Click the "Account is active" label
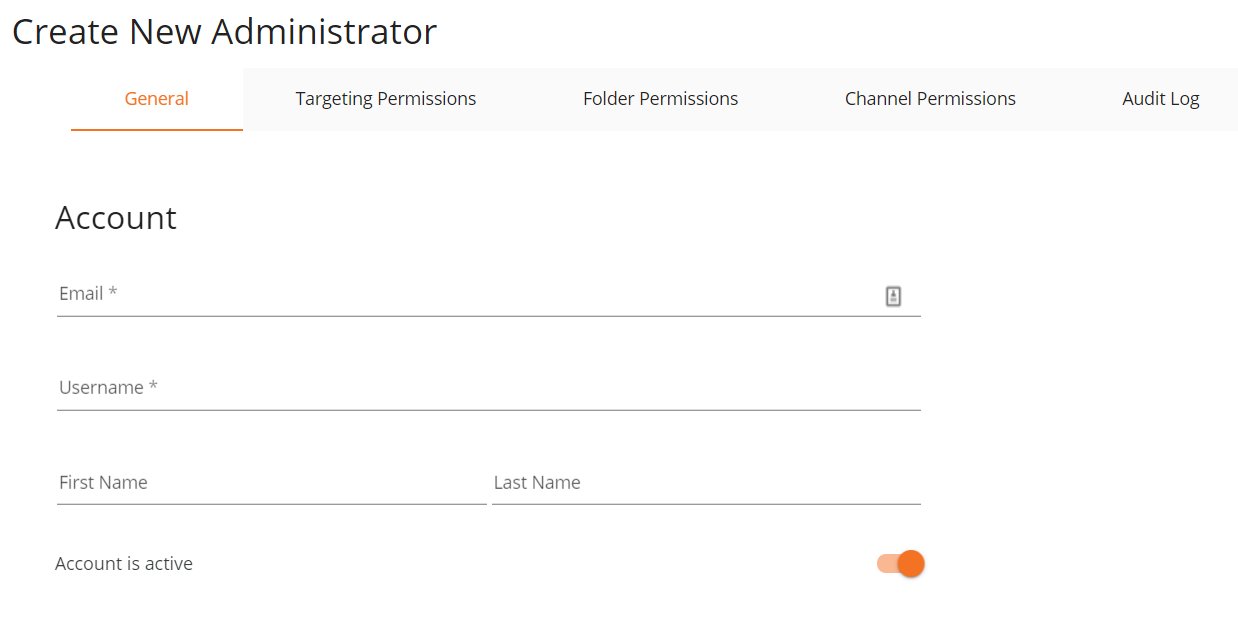The image size is (1238, 628). click(x=124, y=564)
